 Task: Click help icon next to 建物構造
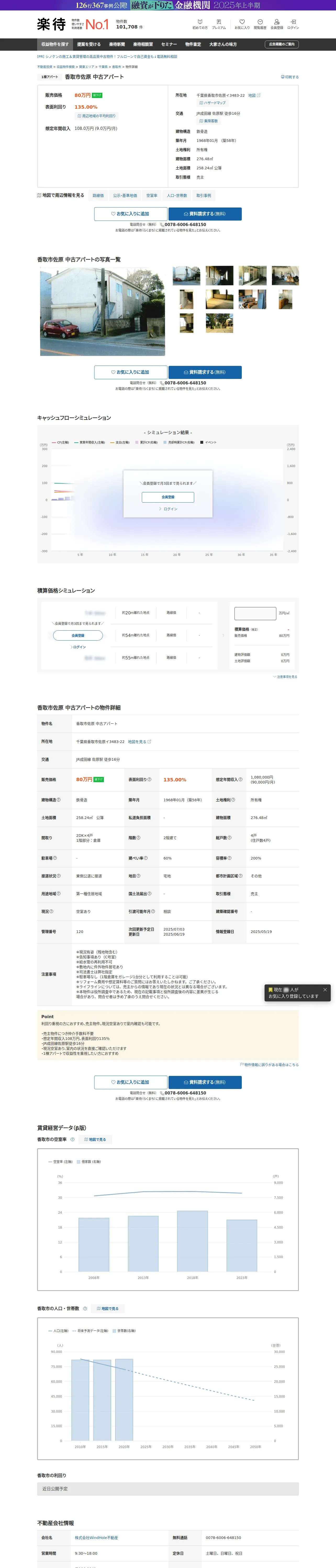tap(59, 800)
